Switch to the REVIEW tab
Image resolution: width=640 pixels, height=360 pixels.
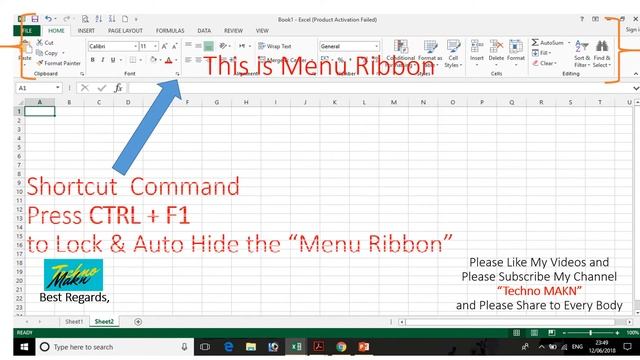coord(233,31)
